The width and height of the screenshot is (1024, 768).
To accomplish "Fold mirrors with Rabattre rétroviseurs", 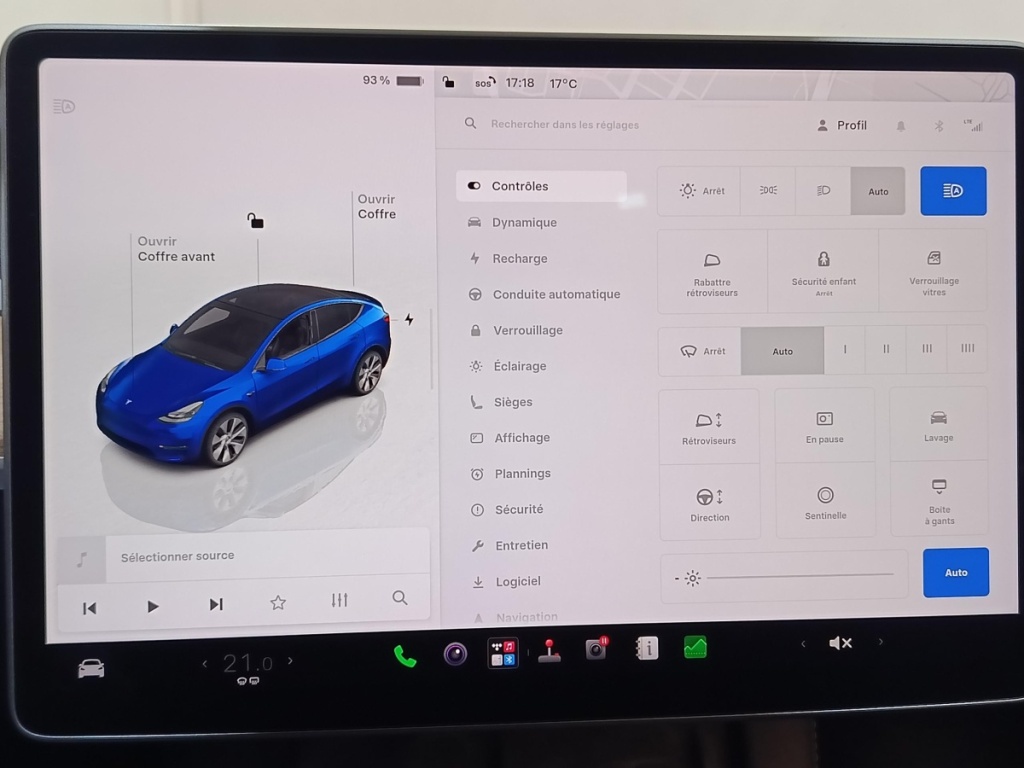I will click(x=712, y=272).
